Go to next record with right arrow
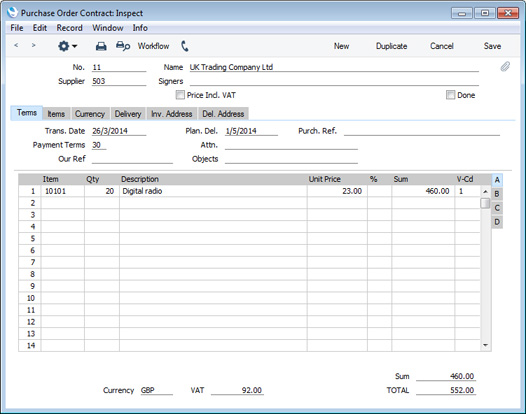 pyautogui.click(x=33, y=45)
